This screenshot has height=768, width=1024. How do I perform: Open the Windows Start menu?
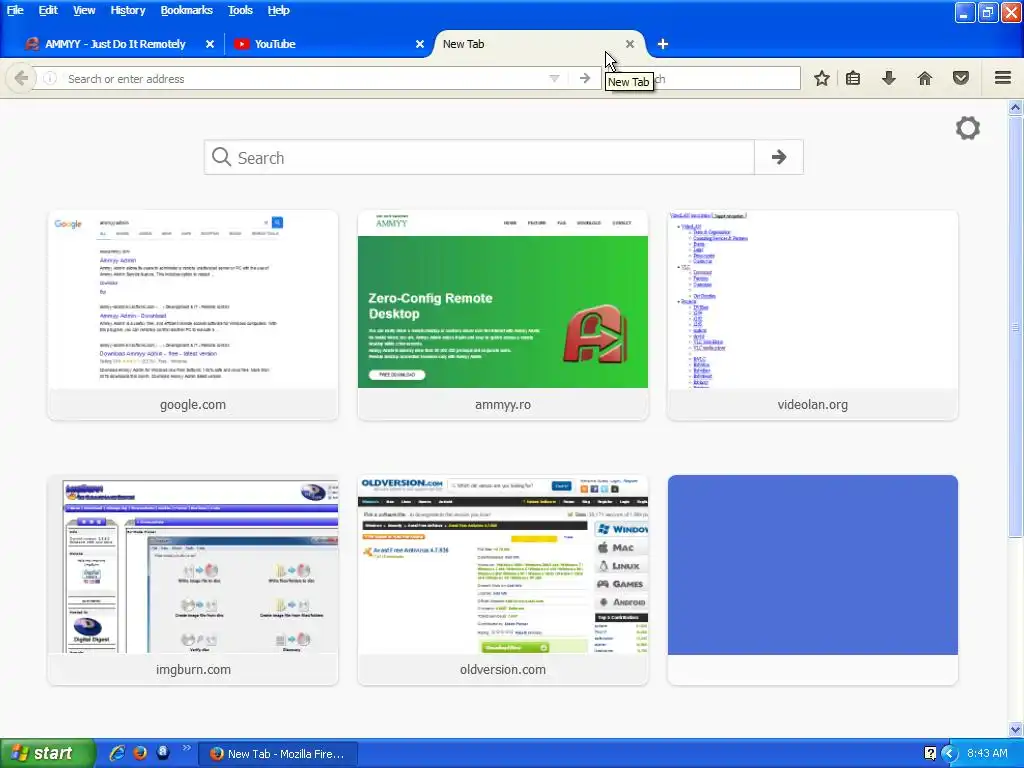[x=47, y=754]
